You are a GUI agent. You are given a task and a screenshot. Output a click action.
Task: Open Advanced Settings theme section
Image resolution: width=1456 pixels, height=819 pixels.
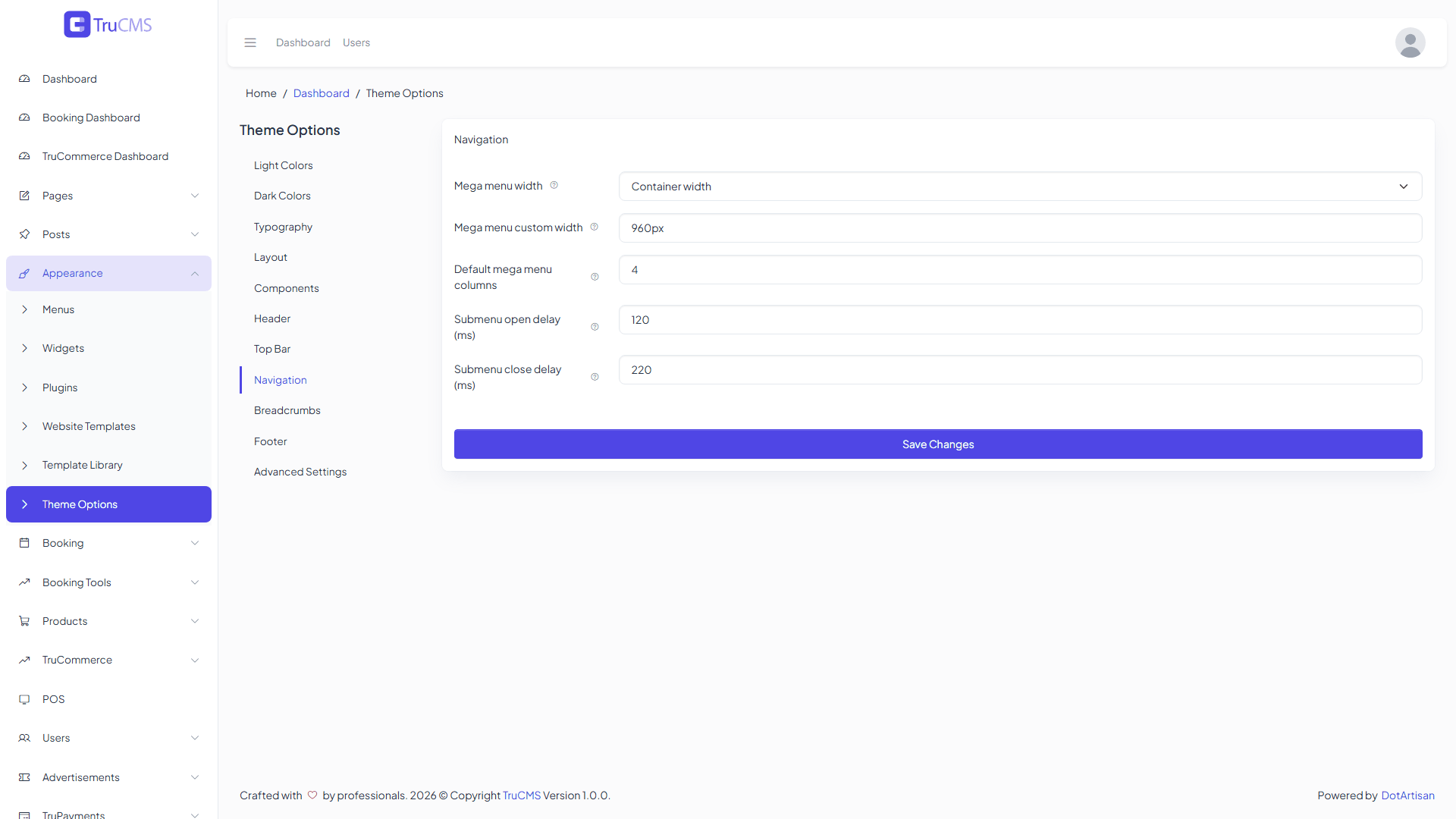pos(300,472)
